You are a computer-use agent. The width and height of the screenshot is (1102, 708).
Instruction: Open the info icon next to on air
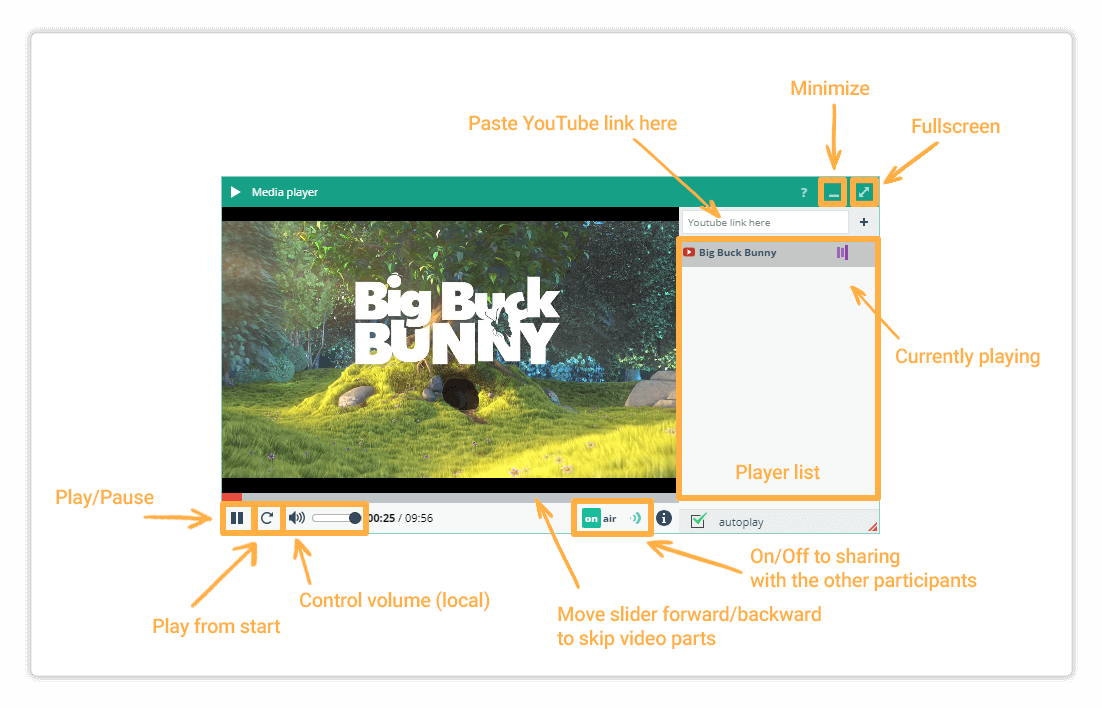click(664, 518)
